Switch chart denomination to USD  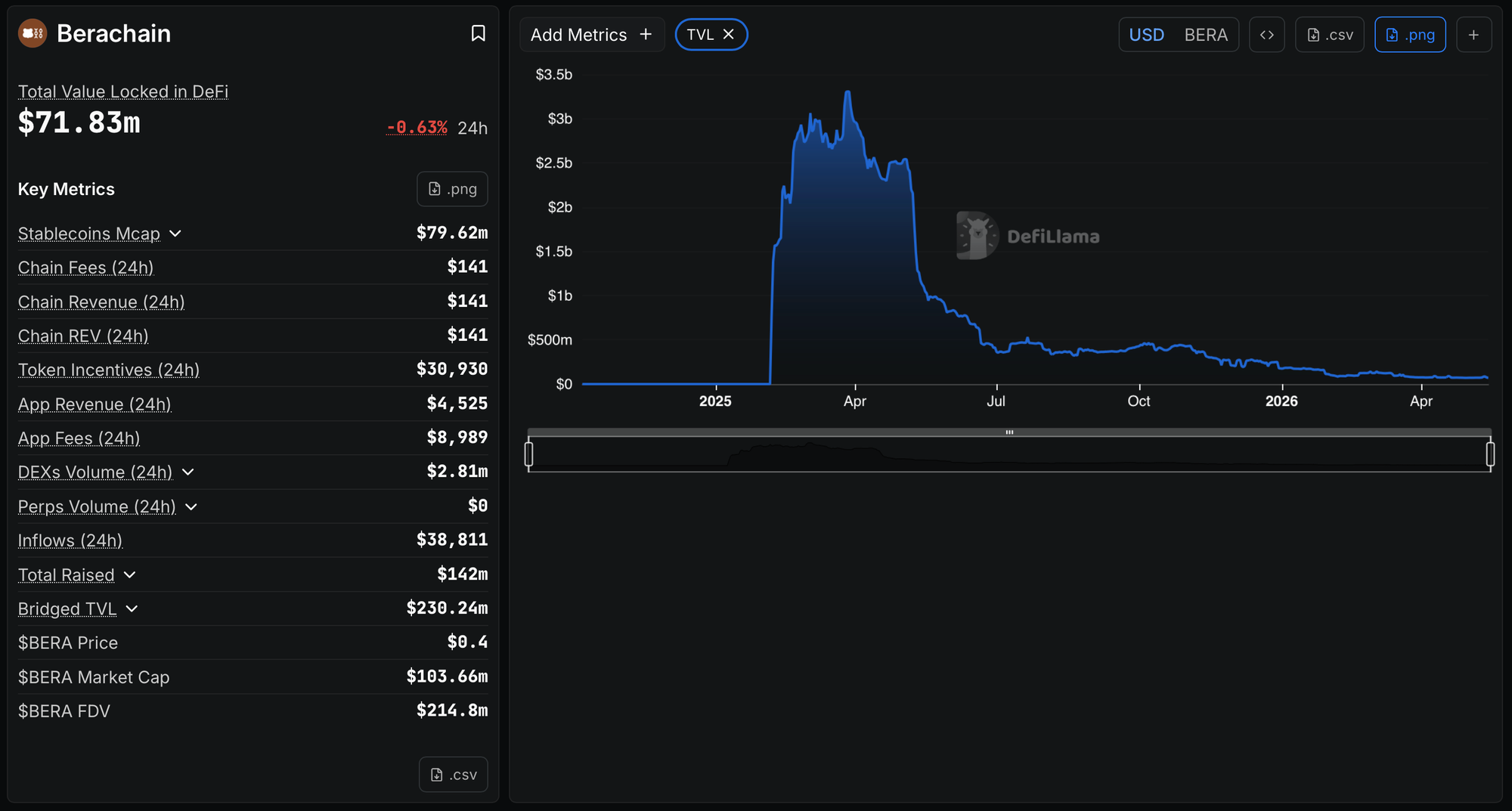[x=1146, y=35]
